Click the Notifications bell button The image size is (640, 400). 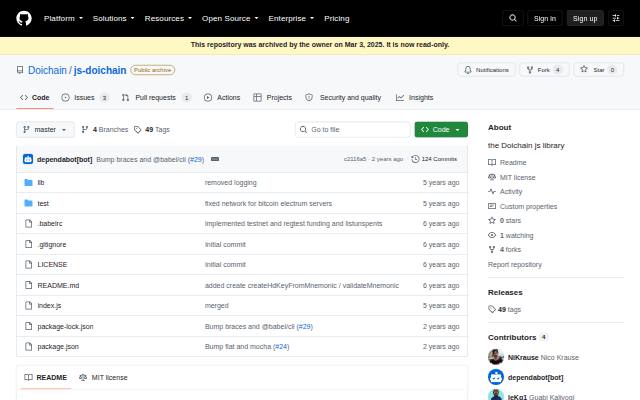[486, 70]
